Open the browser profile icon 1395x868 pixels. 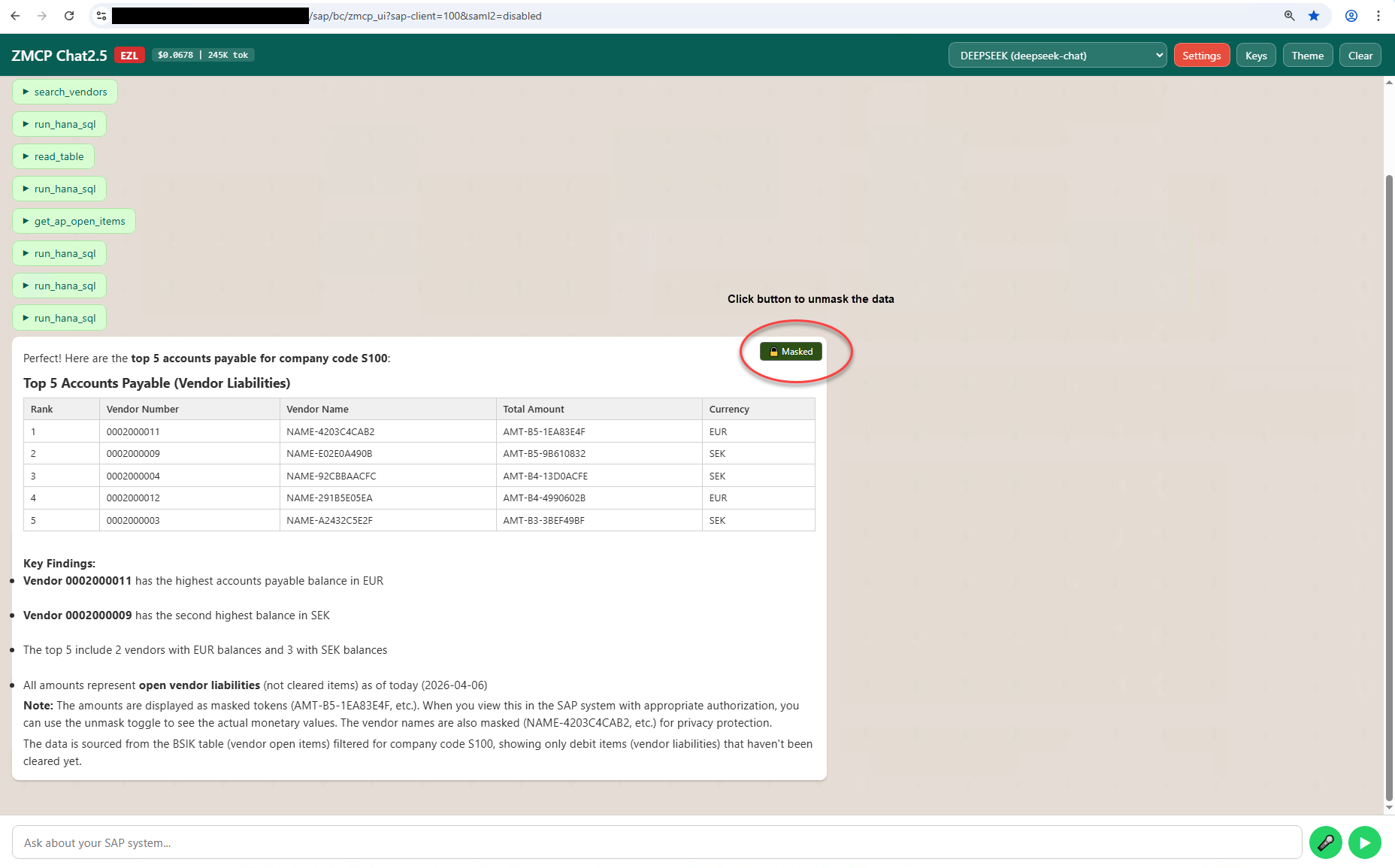[x=1351, y=16]
